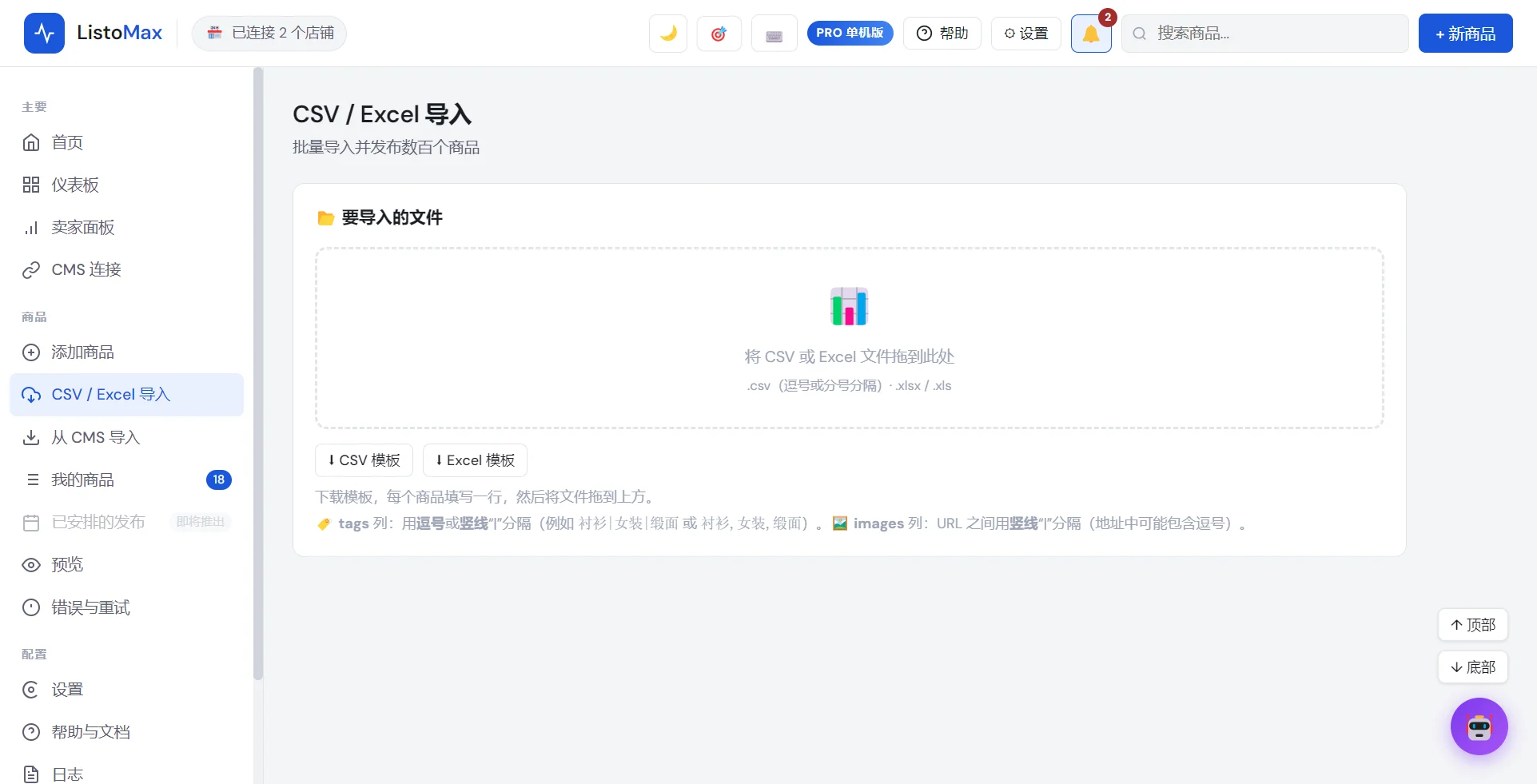Download the Excel 模板

pyautogui.click(x=475, y=460)
